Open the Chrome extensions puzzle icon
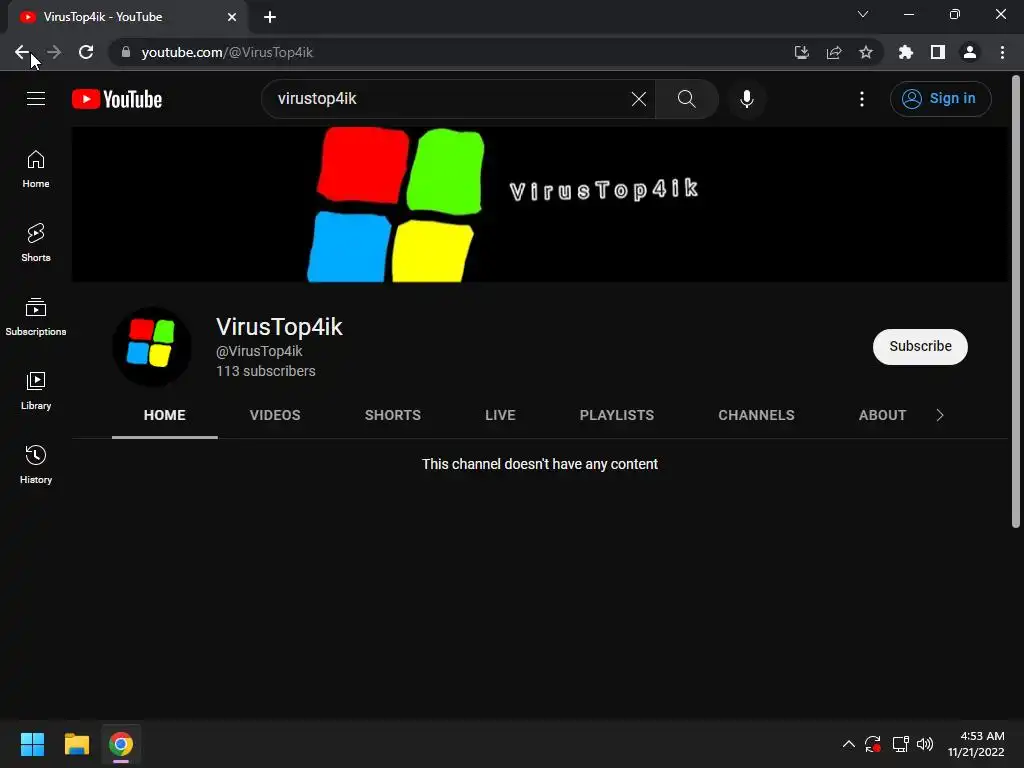The width and height of the screenshot is (1024, 768). pos(905,52)
